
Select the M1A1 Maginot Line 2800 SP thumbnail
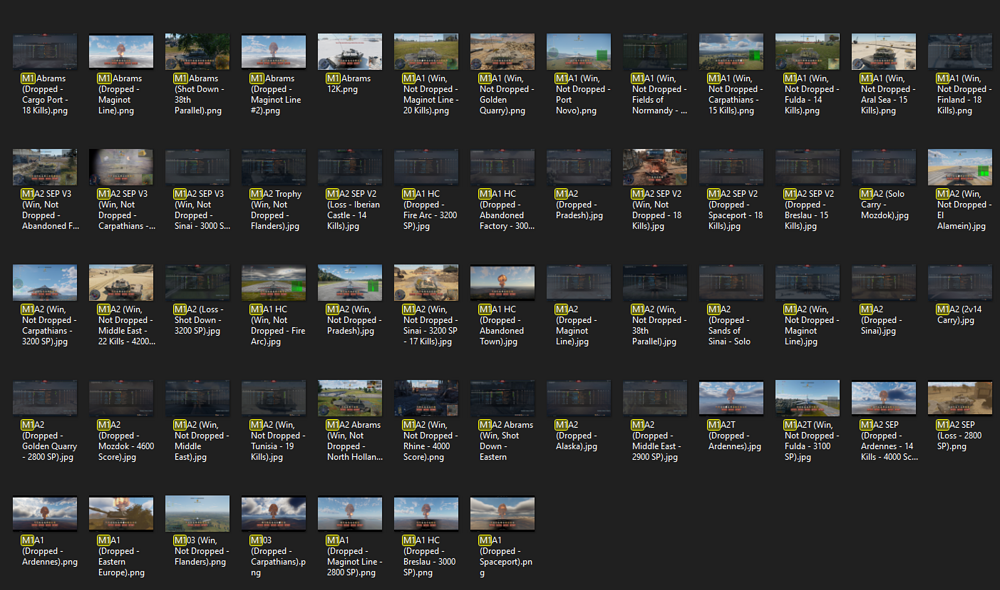click(349, 513)
